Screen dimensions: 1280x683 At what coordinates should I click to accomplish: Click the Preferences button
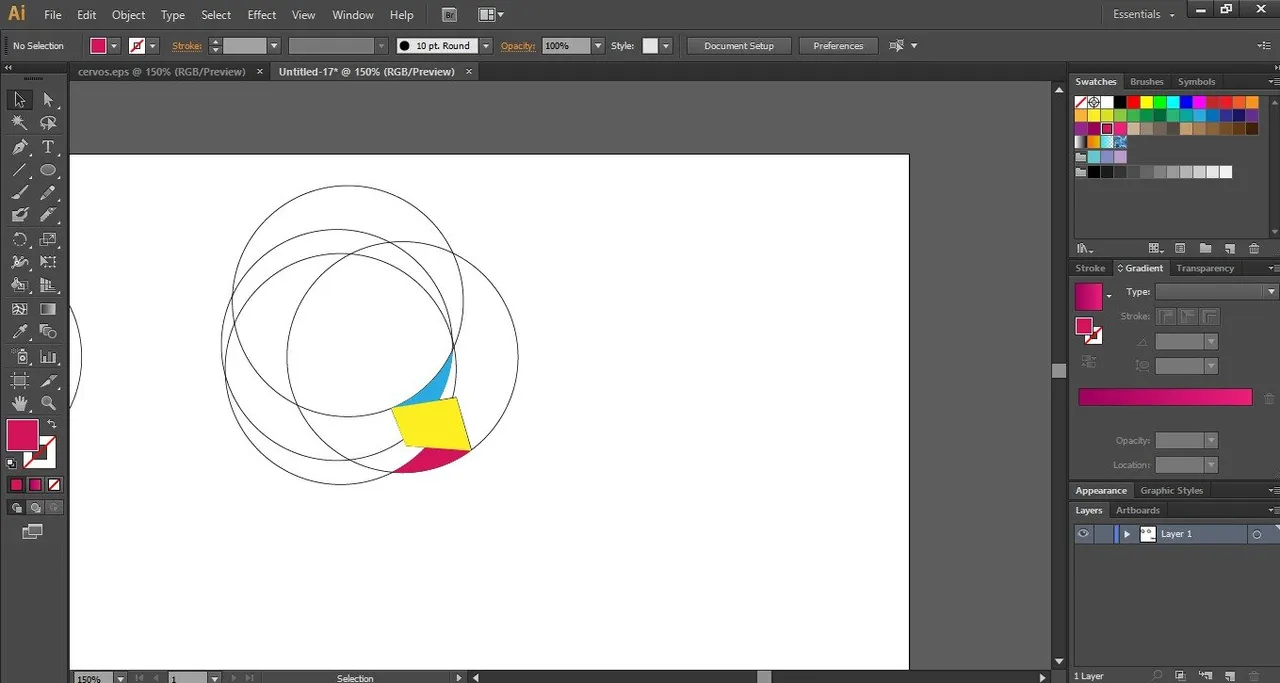tap(838, 46)
